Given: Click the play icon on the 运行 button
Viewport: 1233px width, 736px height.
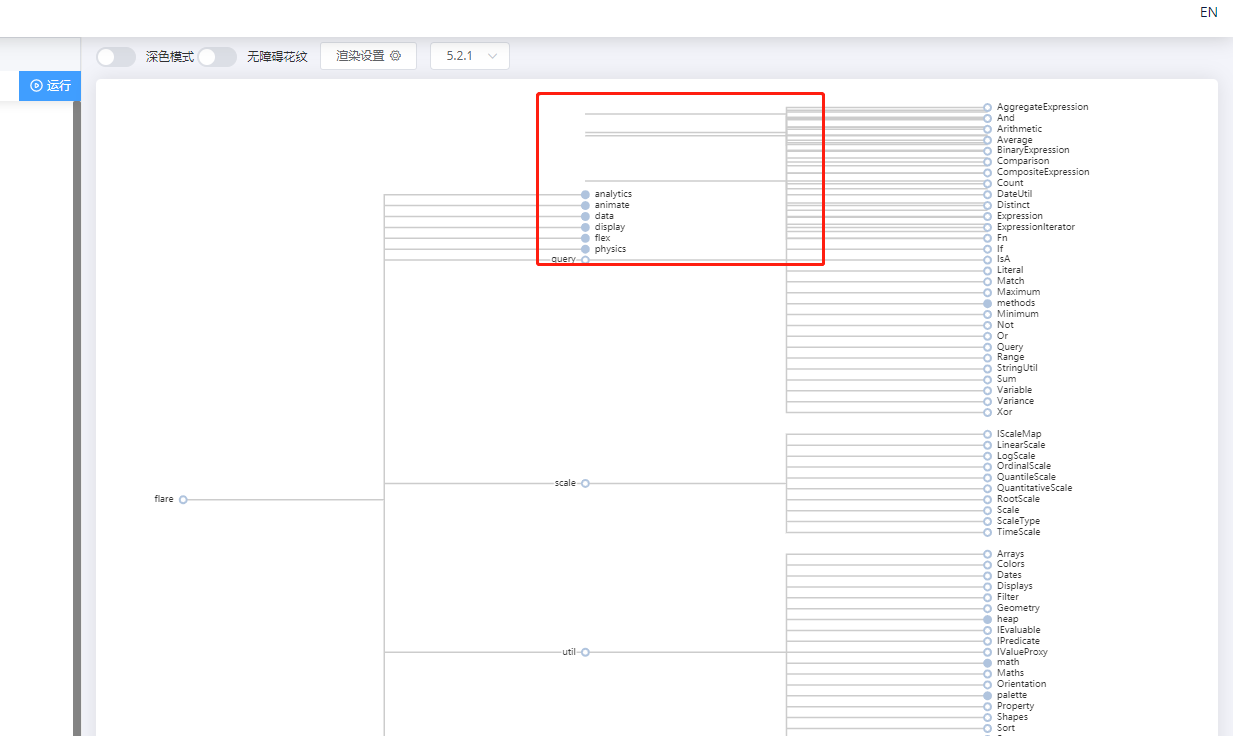Looking at the screenshot, I should pyautogui.click(x=34, y=86).
